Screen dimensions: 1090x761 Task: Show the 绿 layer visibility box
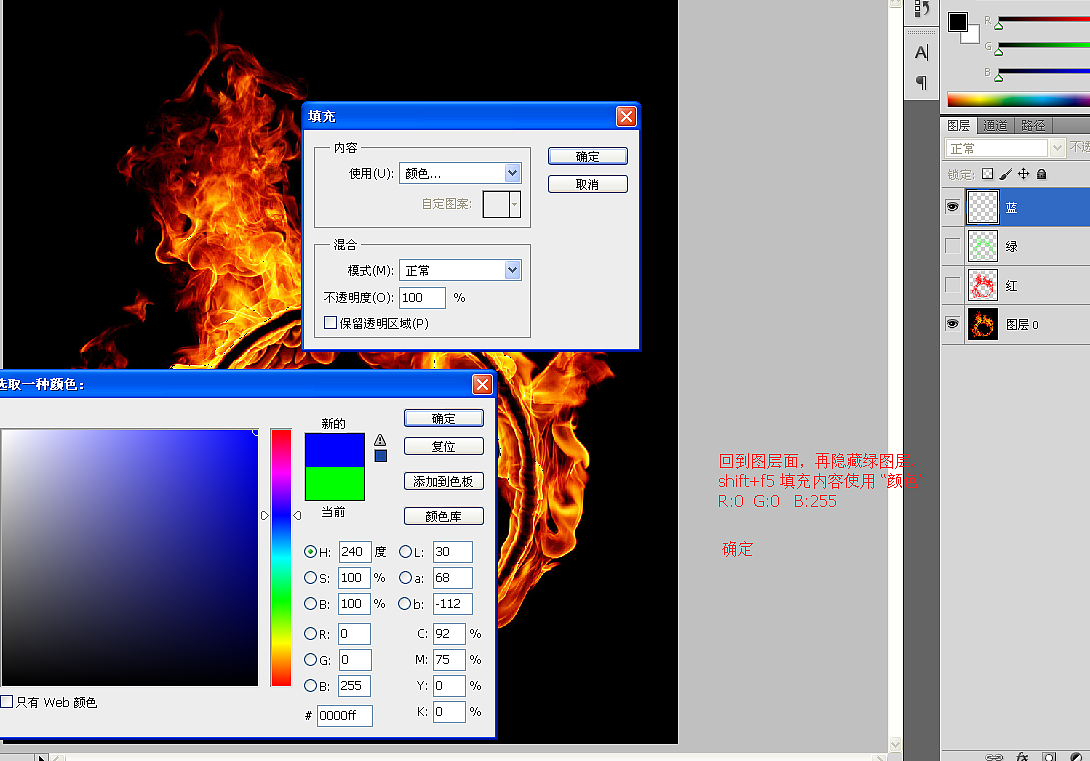click(952, 246)
